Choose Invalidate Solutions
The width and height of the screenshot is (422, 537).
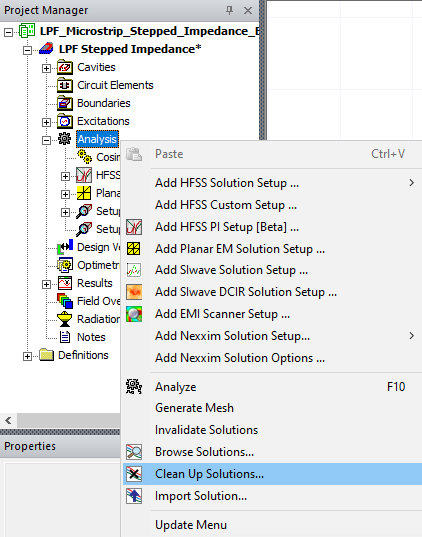click(x=272, y=430)
